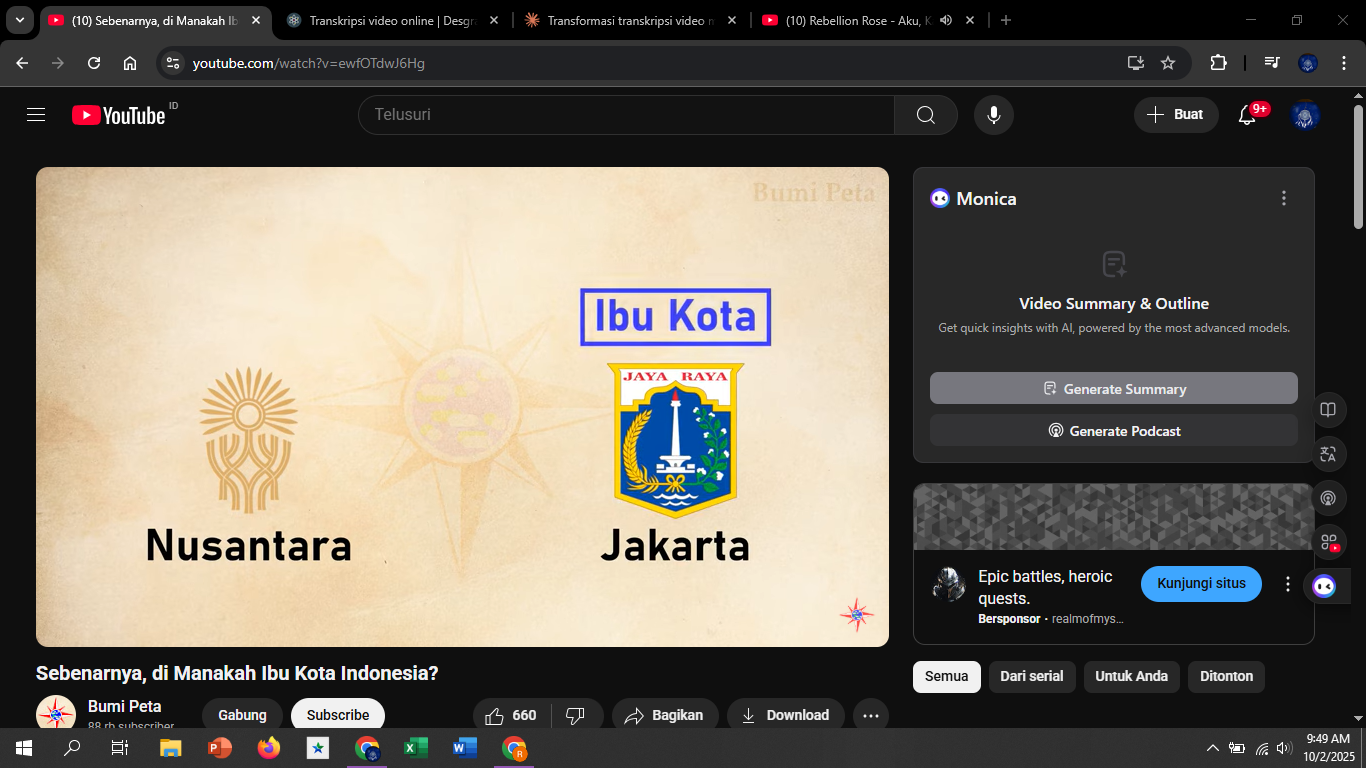The image size is (1366, 768).
Task: Go back to the previous page
Action: (22, 63)
